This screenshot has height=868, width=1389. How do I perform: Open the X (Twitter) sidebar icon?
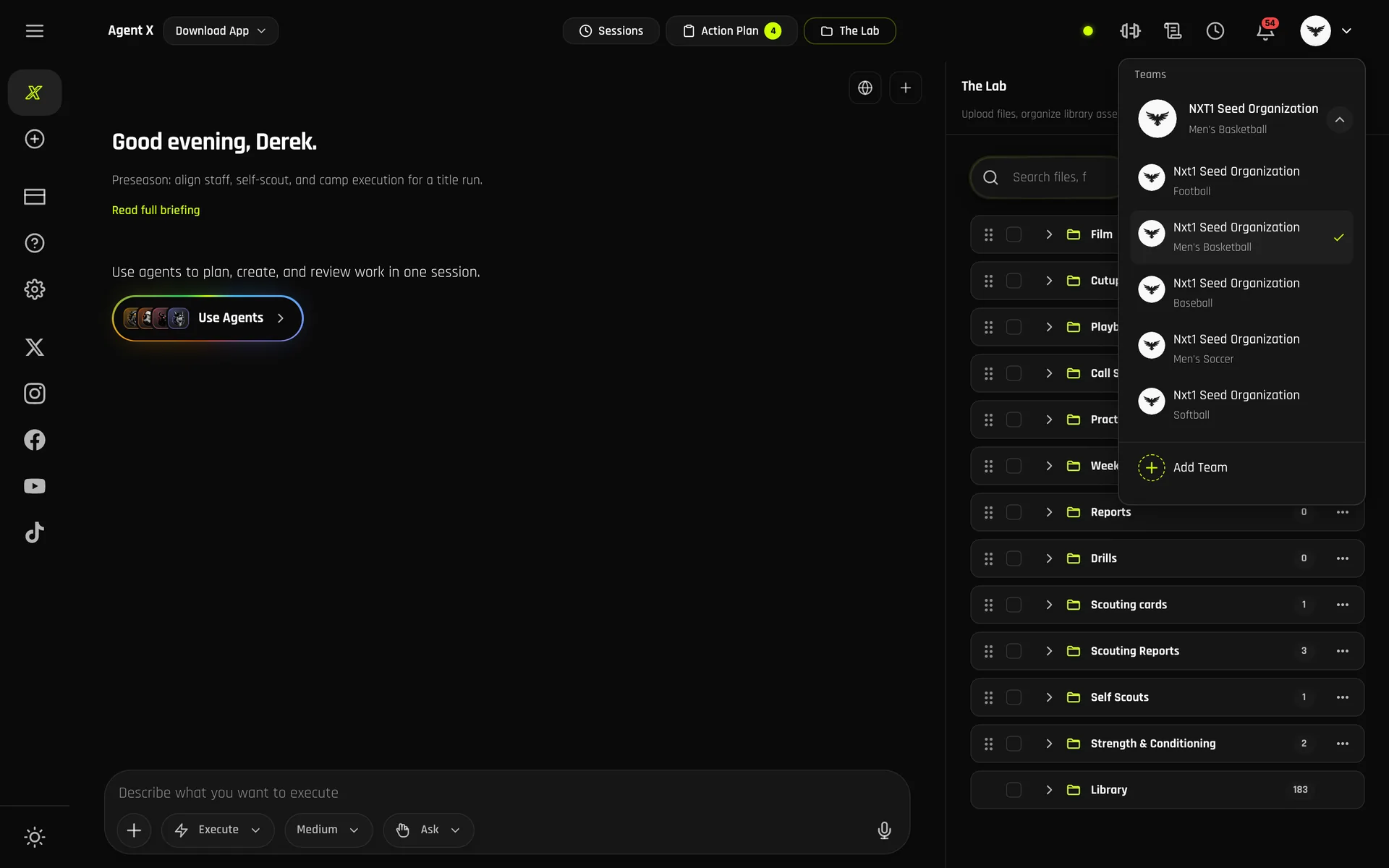pos(35,347)
